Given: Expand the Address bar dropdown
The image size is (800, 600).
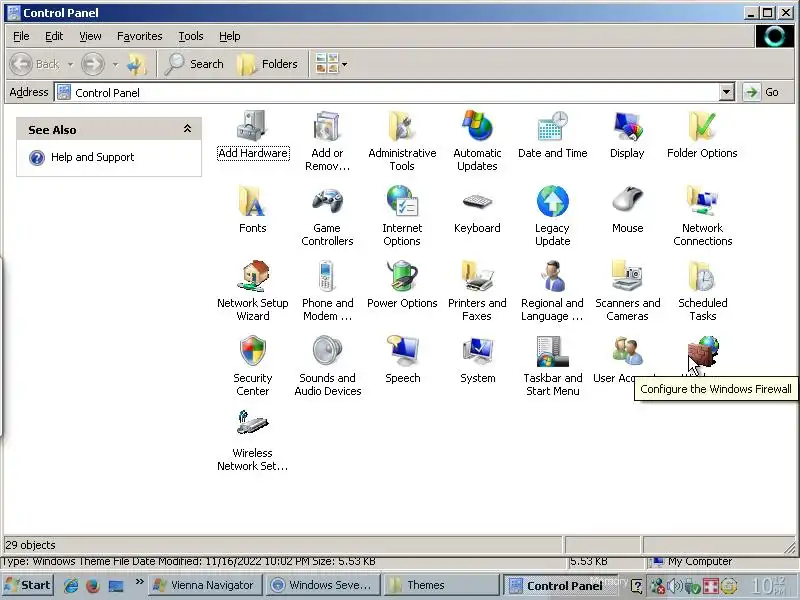Looking at the screenshot, I should click(727, 92).
